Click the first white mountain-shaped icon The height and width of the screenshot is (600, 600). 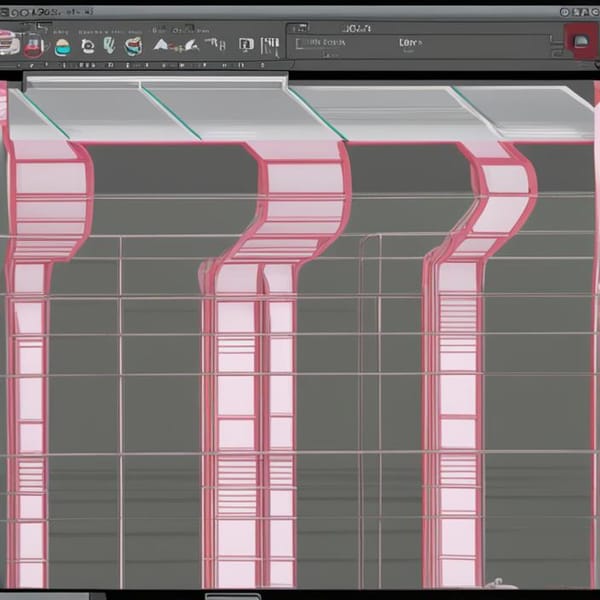(161, 45)
